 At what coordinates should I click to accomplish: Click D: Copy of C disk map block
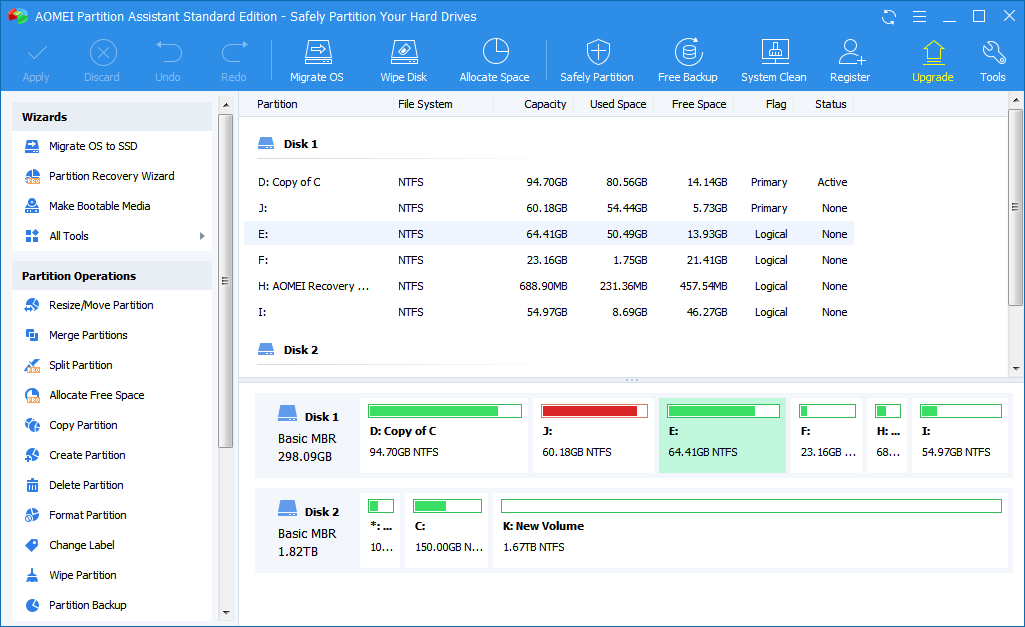point(444,435)
